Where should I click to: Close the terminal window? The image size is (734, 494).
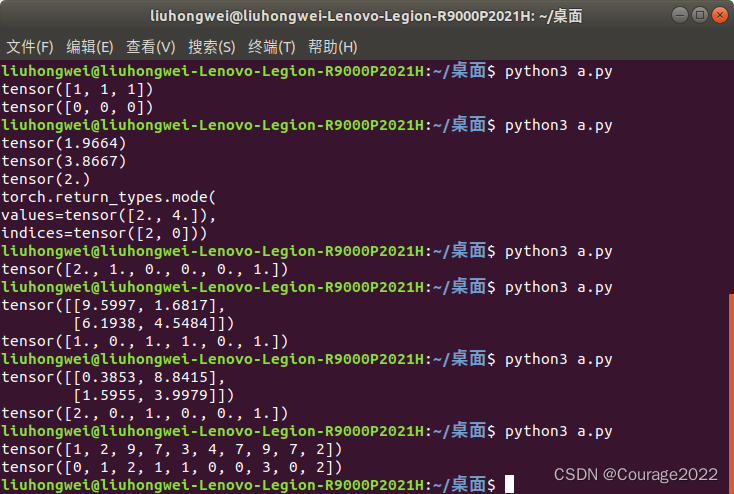pyautogui.click(x=719, y=15)
